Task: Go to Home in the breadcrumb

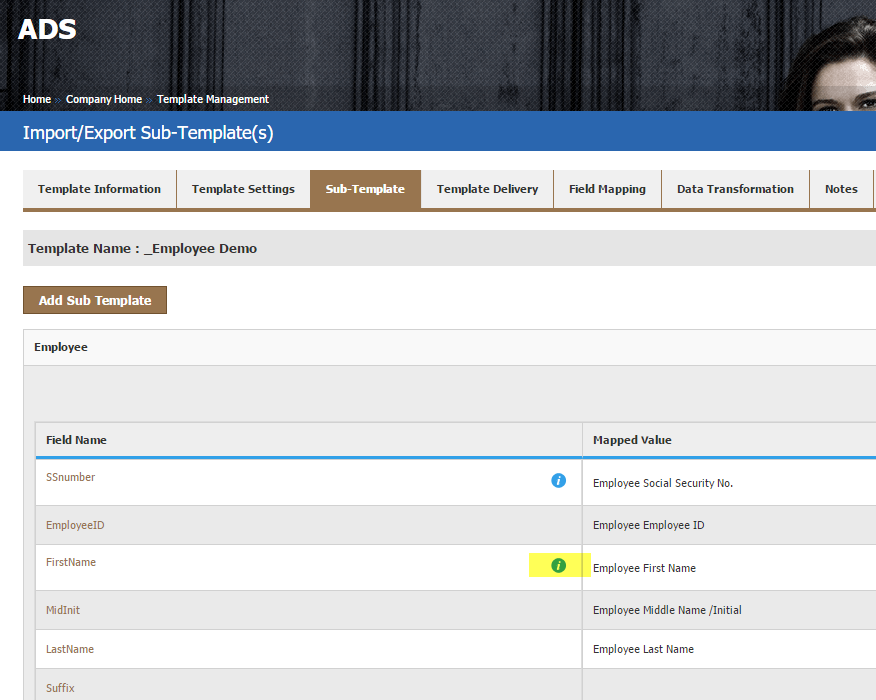Action: [x=37, y=100]
